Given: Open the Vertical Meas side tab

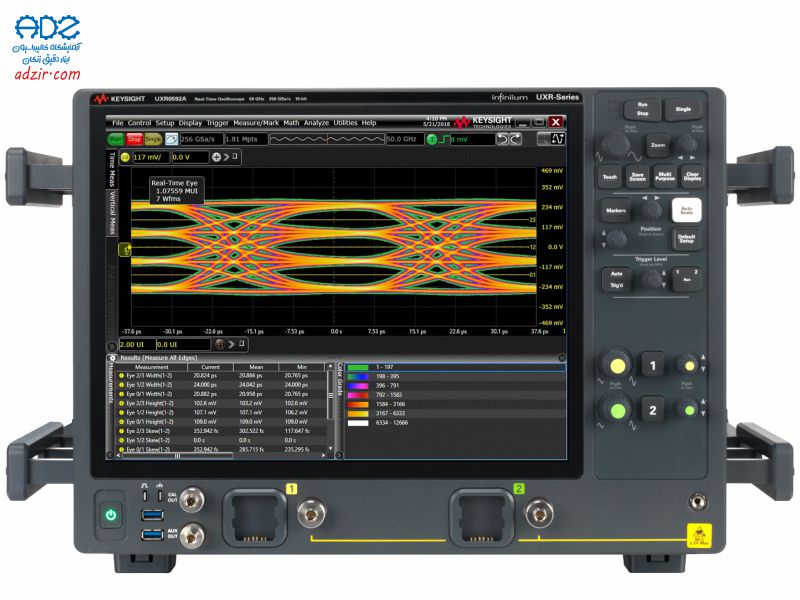Looking at the screenshot, I should [112, 213].
